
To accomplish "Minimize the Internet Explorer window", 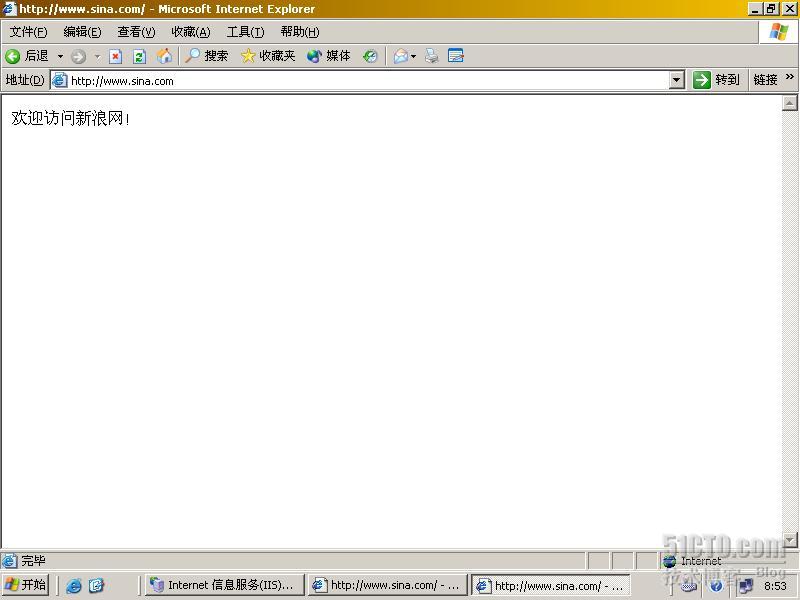I will [755, 9].
